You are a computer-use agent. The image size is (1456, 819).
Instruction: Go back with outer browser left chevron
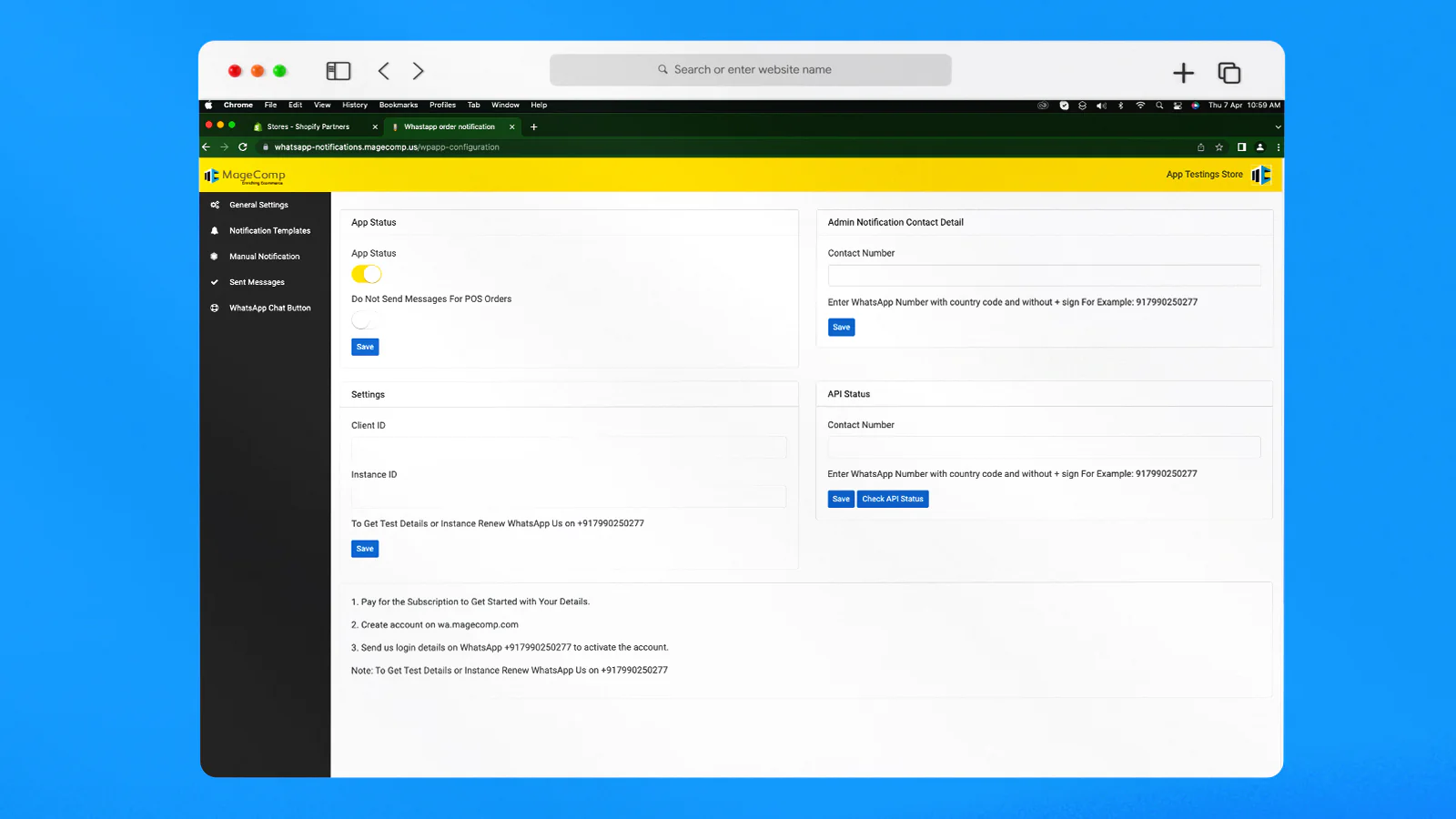384,71
